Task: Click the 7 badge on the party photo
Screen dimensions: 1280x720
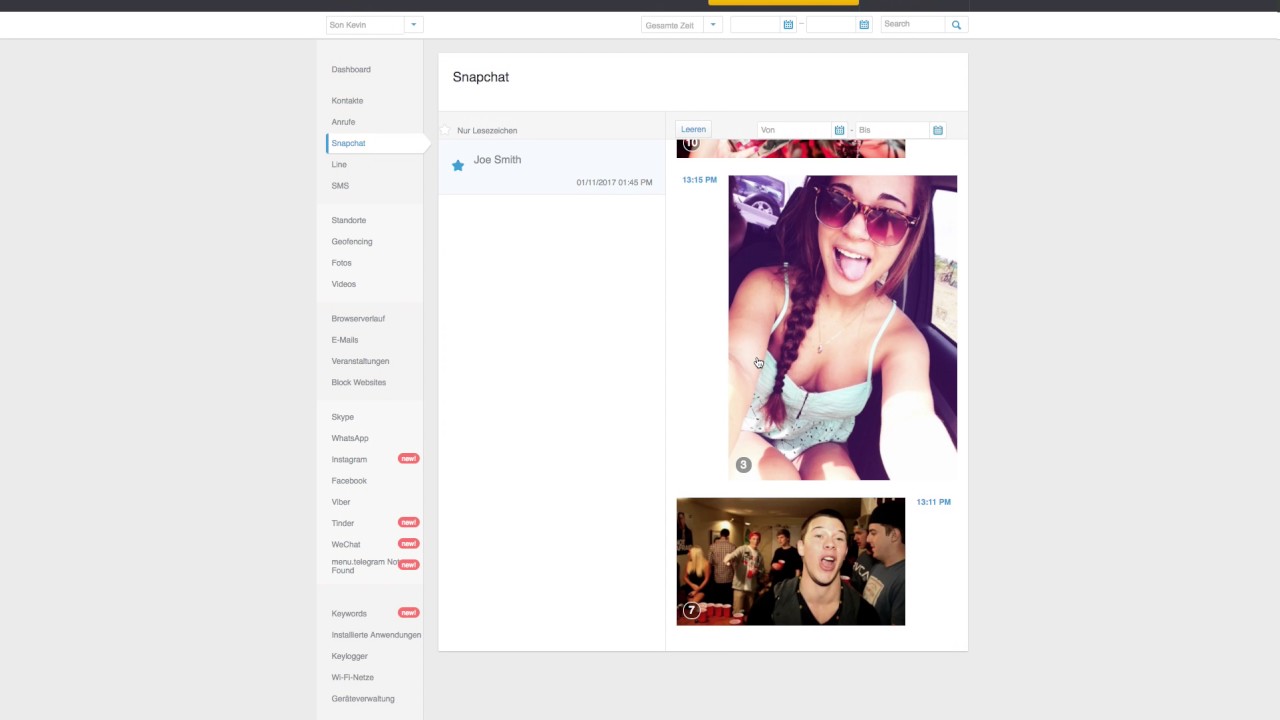Action: (x=691, y=610)
